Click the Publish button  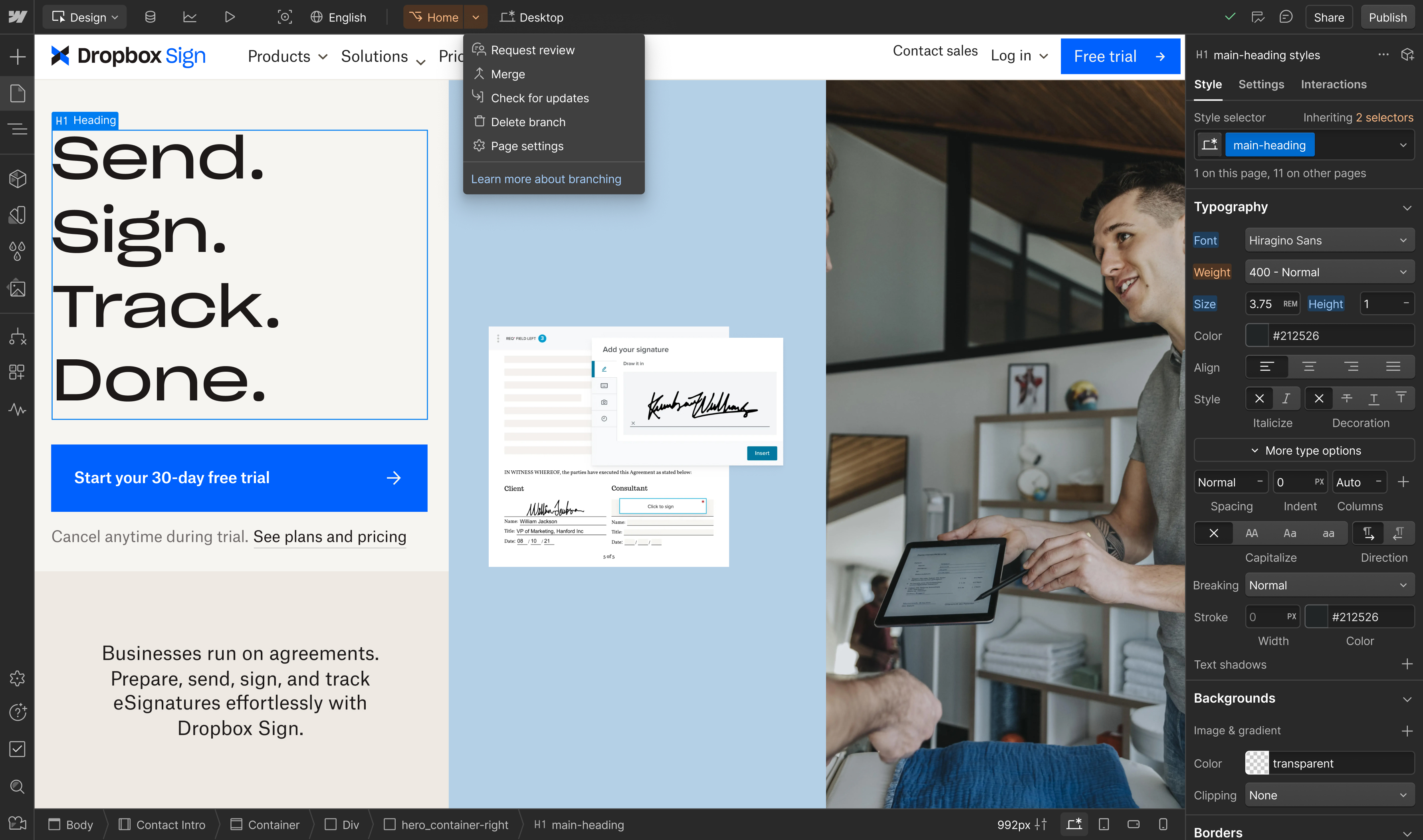point(1387,17)
